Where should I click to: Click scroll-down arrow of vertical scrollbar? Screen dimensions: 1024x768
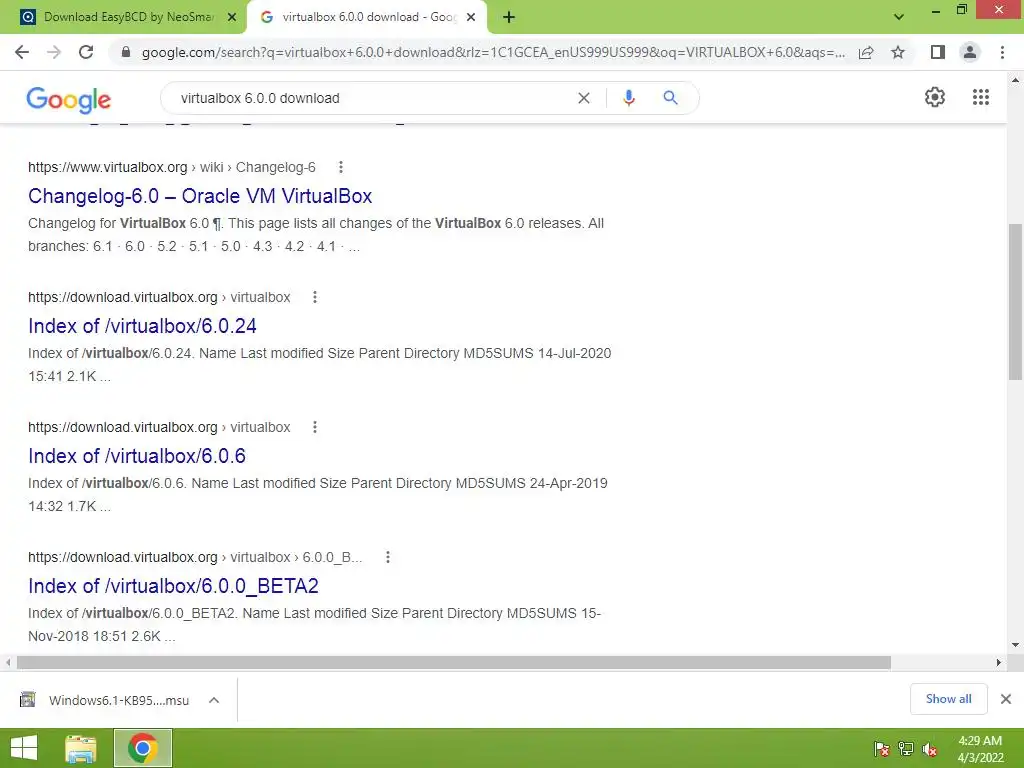[1015, 645]
